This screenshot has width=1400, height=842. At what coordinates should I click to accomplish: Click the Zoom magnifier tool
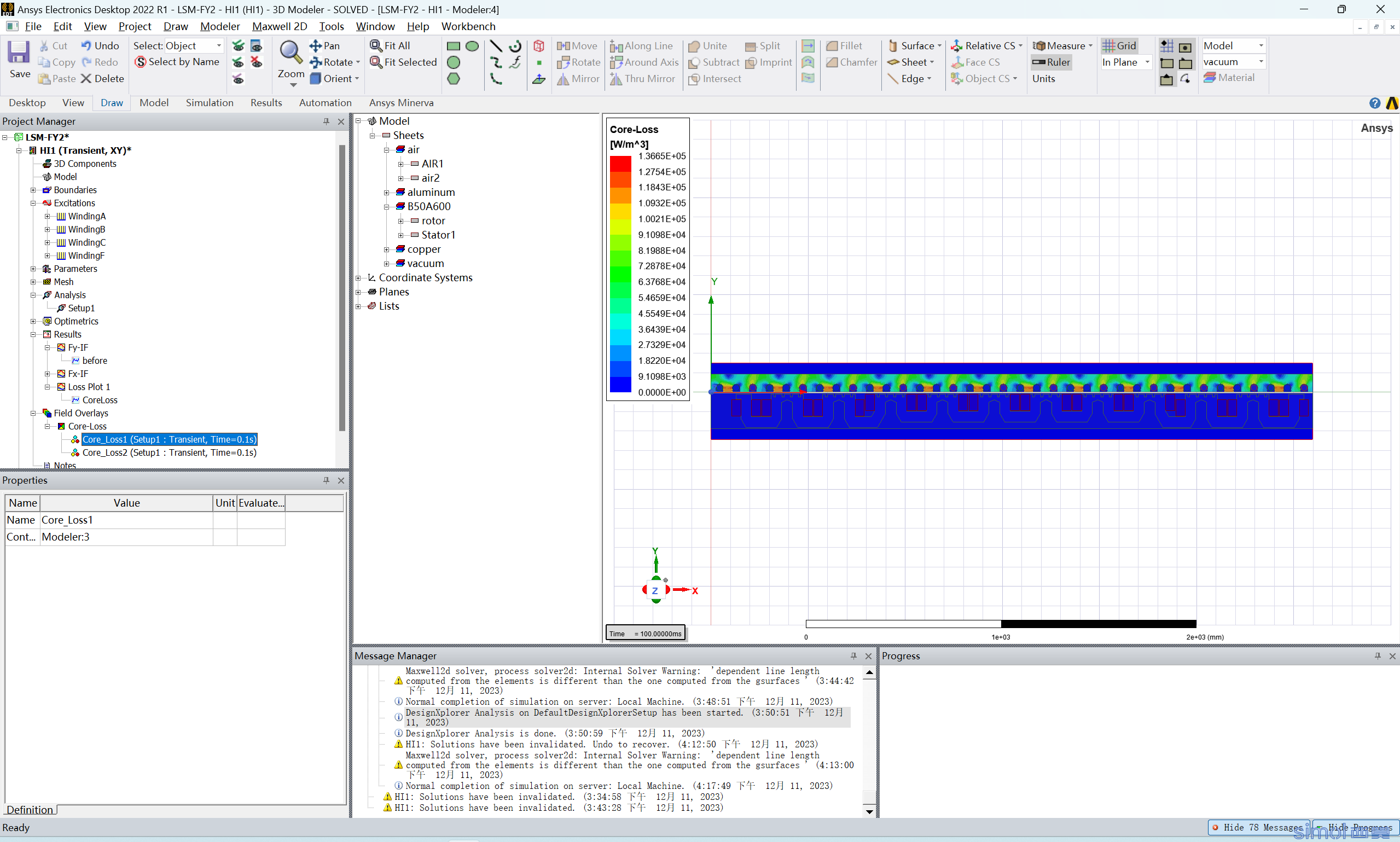291,53
